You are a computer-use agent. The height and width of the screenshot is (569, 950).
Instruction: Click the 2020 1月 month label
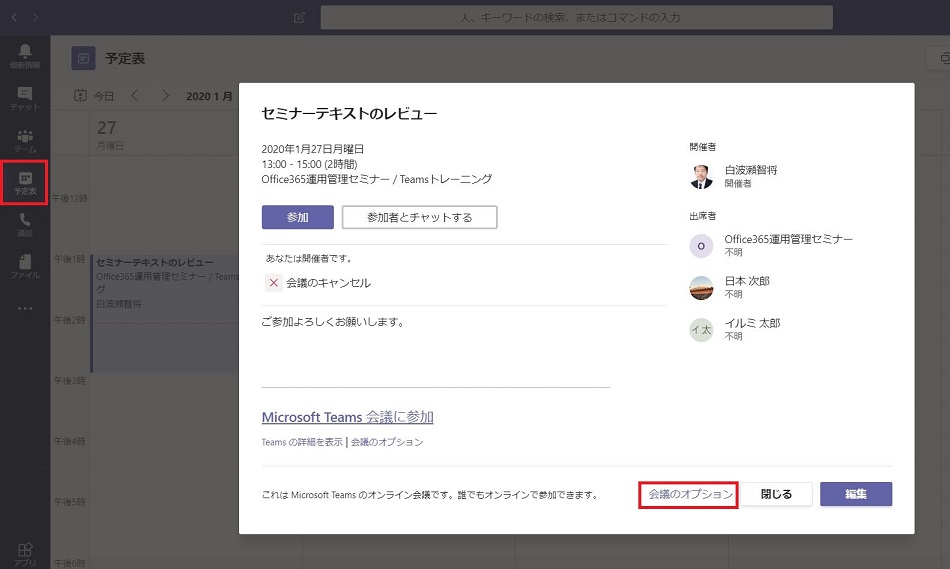tap(209, 96)
